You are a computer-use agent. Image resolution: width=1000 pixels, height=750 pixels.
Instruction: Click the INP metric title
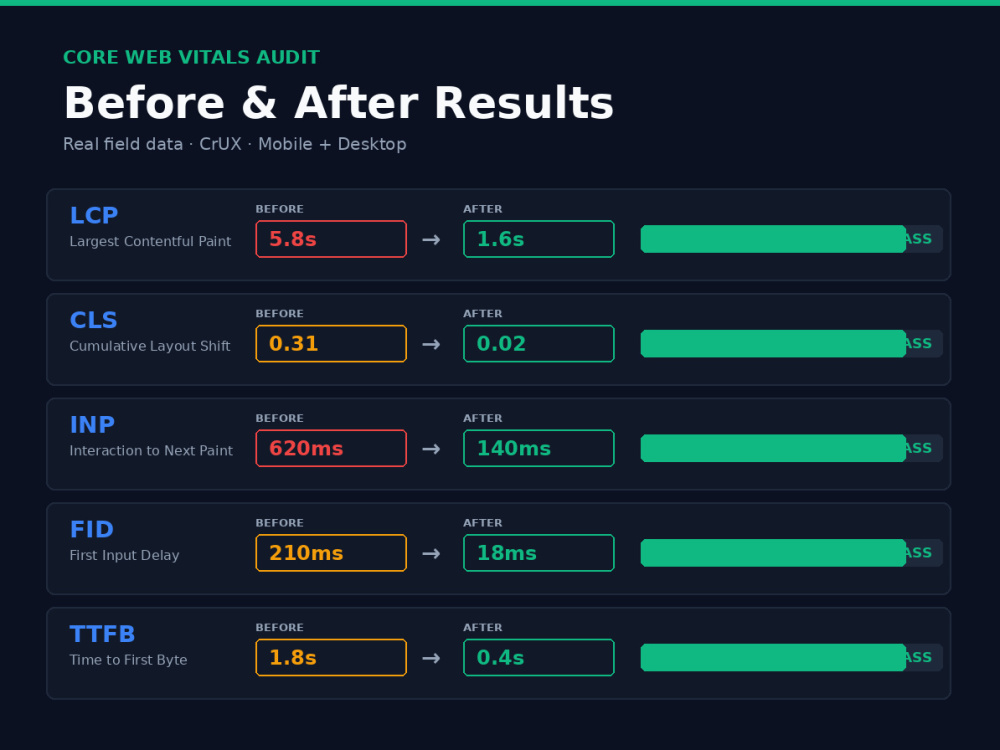[92, 425]
